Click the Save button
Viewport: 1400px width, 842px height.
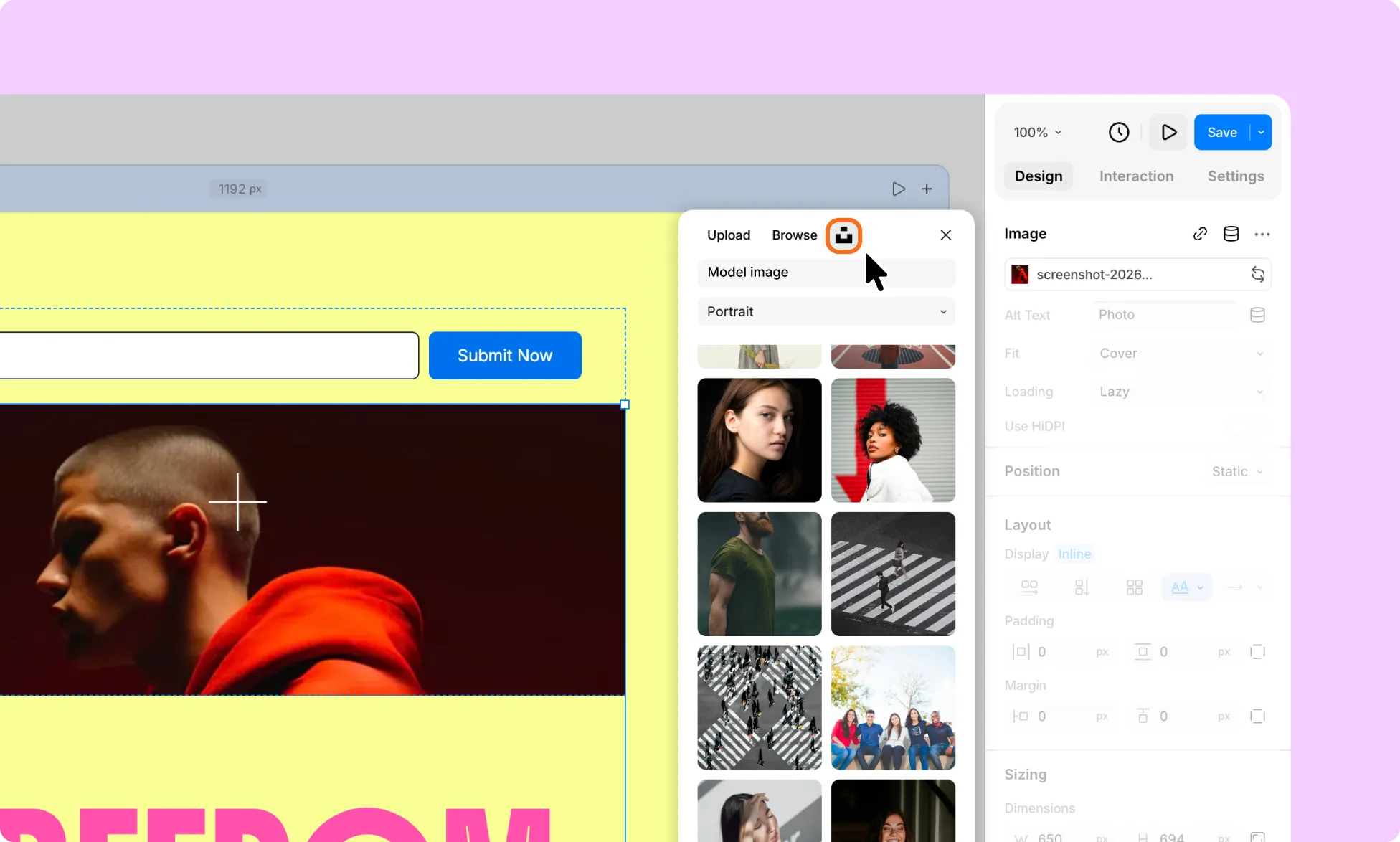coord(1222,132)
